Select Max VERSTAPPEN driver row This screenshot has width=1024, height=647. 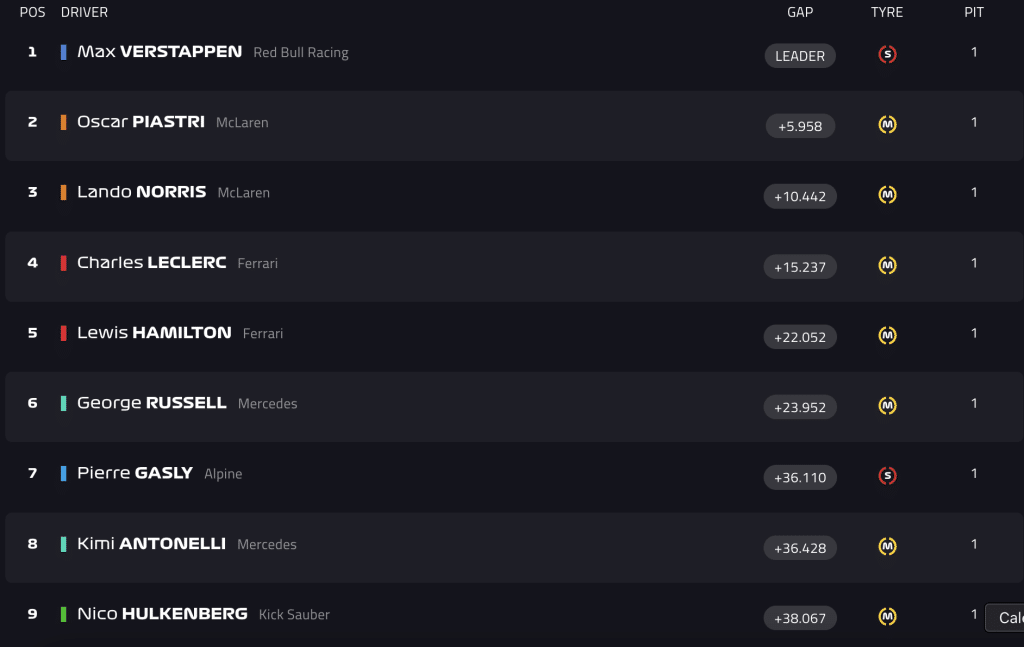tap(512, 55)
